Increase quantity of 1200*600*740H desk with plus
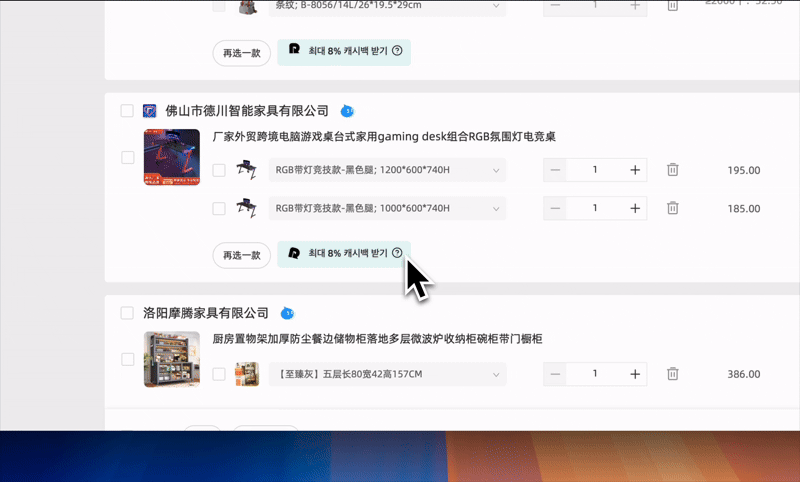Viewport: 800px width, 482px height. point(635,170)
